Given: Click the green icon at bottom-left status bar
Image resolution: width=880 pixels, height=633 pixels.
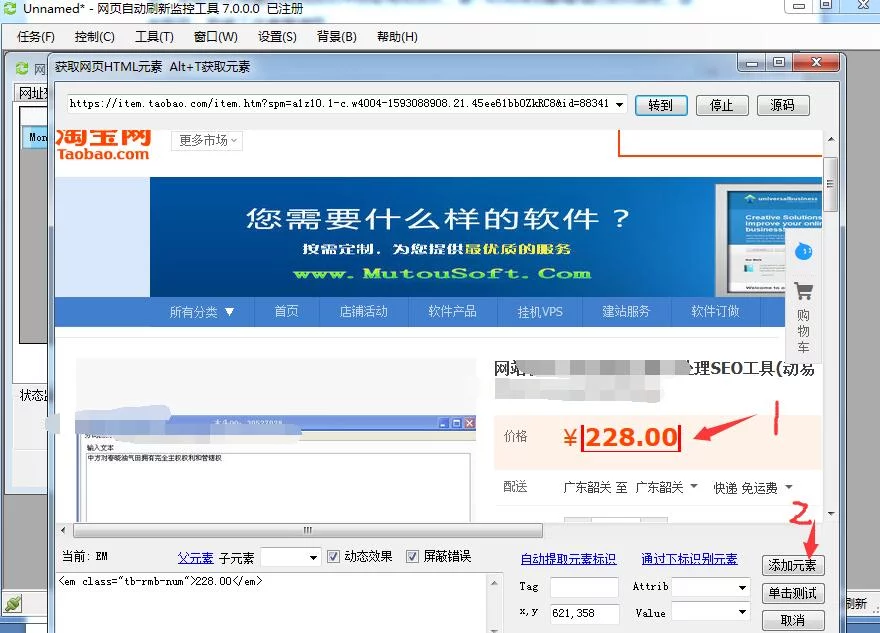Looking at the screenshot, I should click(x=13, y=604).
